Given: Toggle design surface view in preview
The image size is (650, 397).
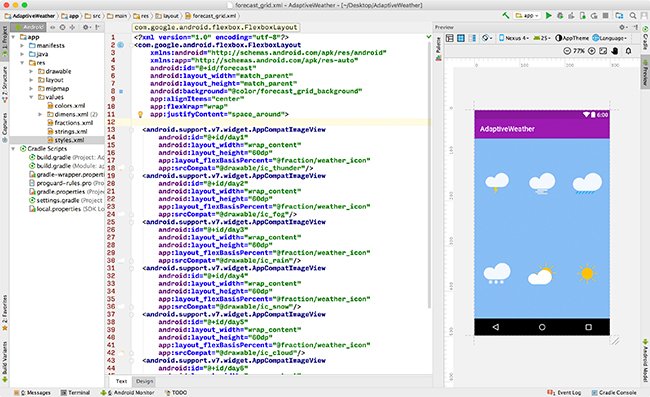Looking at the screenshot, I should [x=449, y=38].
